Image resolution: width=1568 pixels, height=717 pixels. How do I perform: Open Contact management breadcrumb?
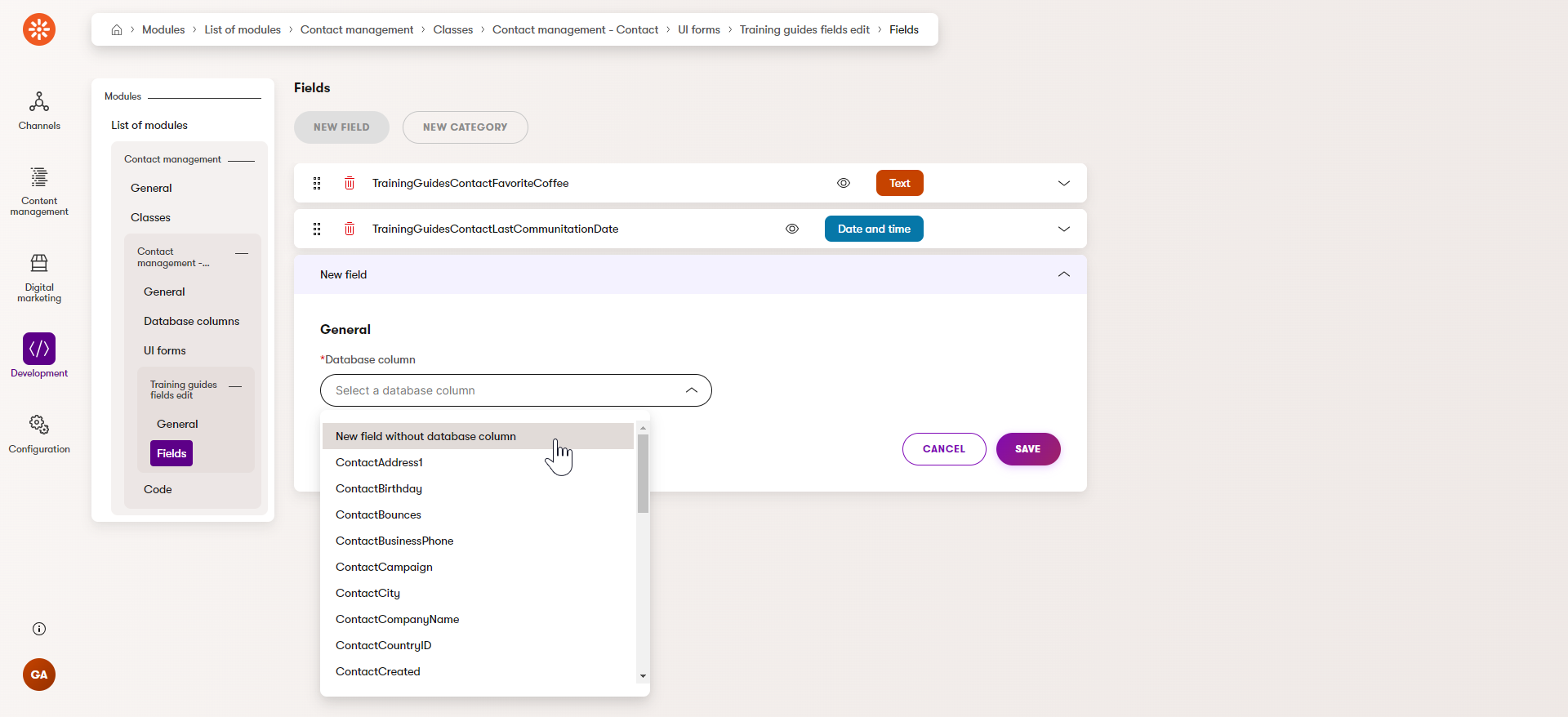point(357,29)
